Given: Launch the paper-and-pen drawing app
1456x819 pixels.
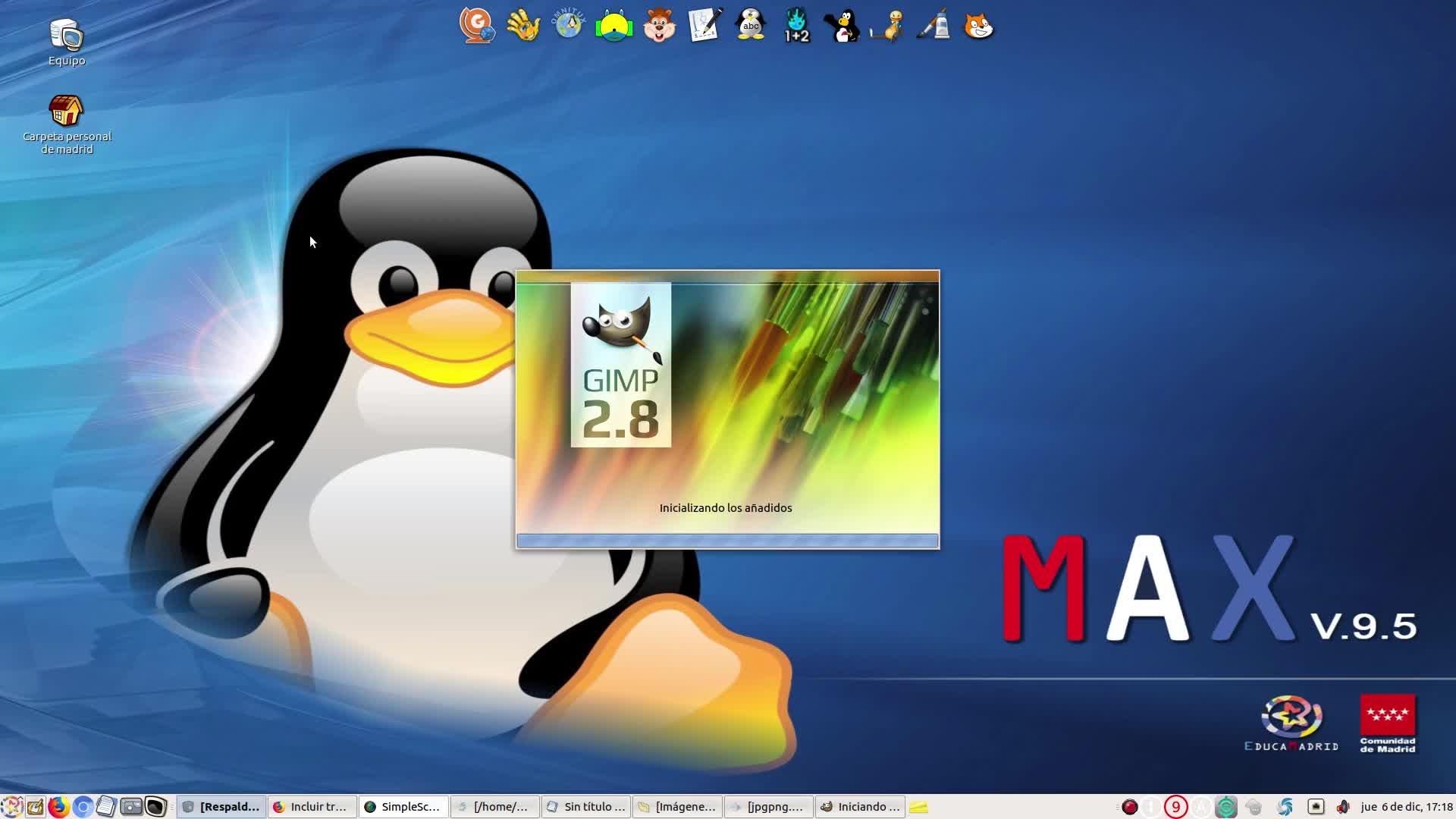Looking at the screenshot, I should coord(704,25).
